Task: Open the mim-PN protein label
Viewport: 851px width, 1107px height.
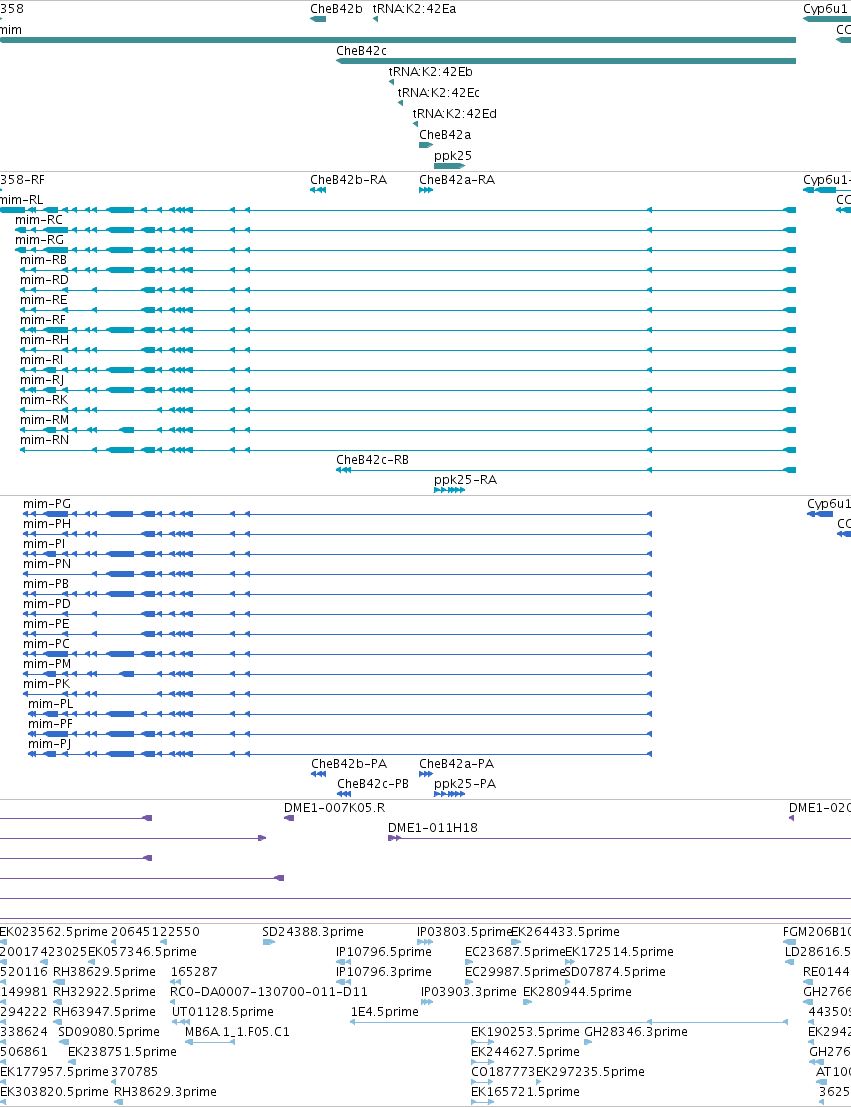Action: [47, 564]
